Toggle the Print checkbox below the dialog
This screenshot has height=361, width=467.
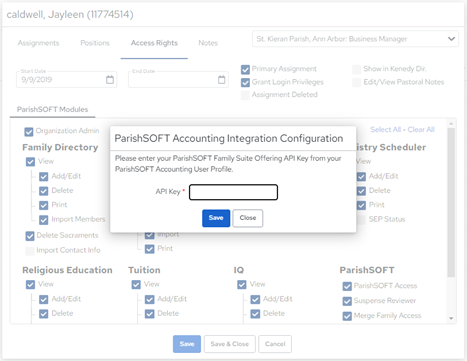pyautogui.click(x=149, y=249)
